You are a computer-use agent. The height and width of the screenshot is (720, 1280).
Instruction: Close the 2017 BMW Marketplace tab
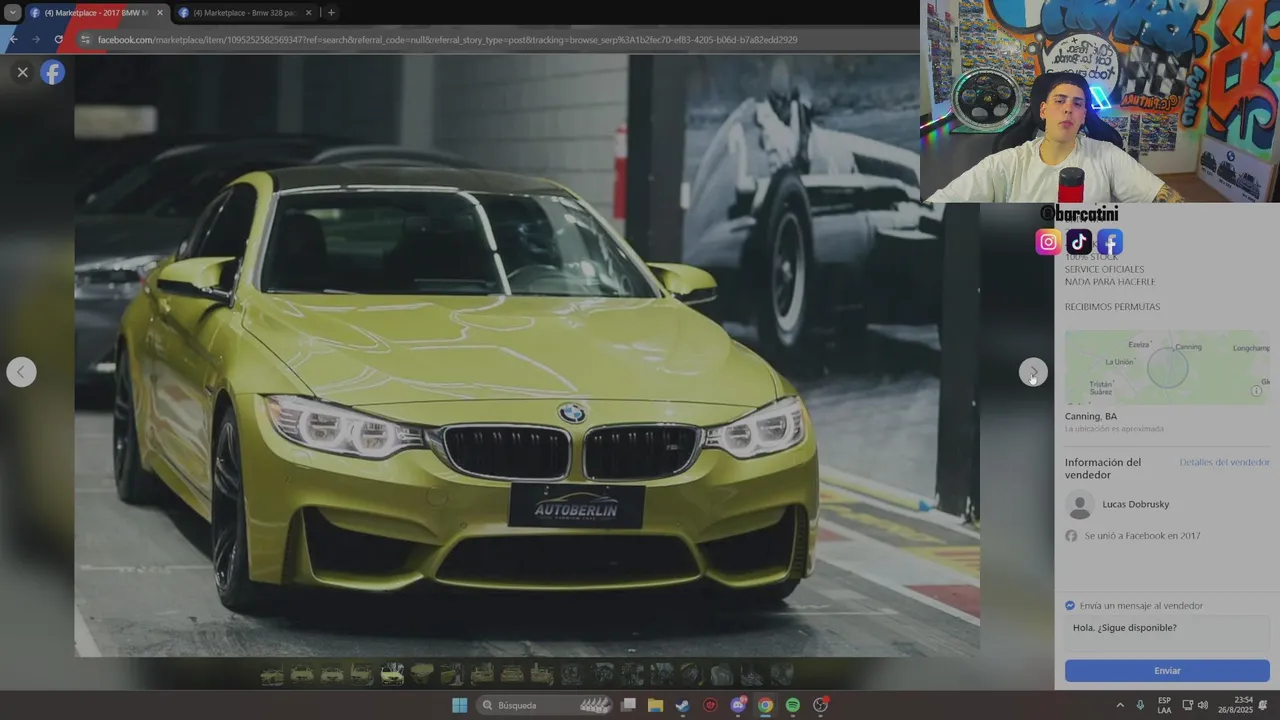click(158, 13)
